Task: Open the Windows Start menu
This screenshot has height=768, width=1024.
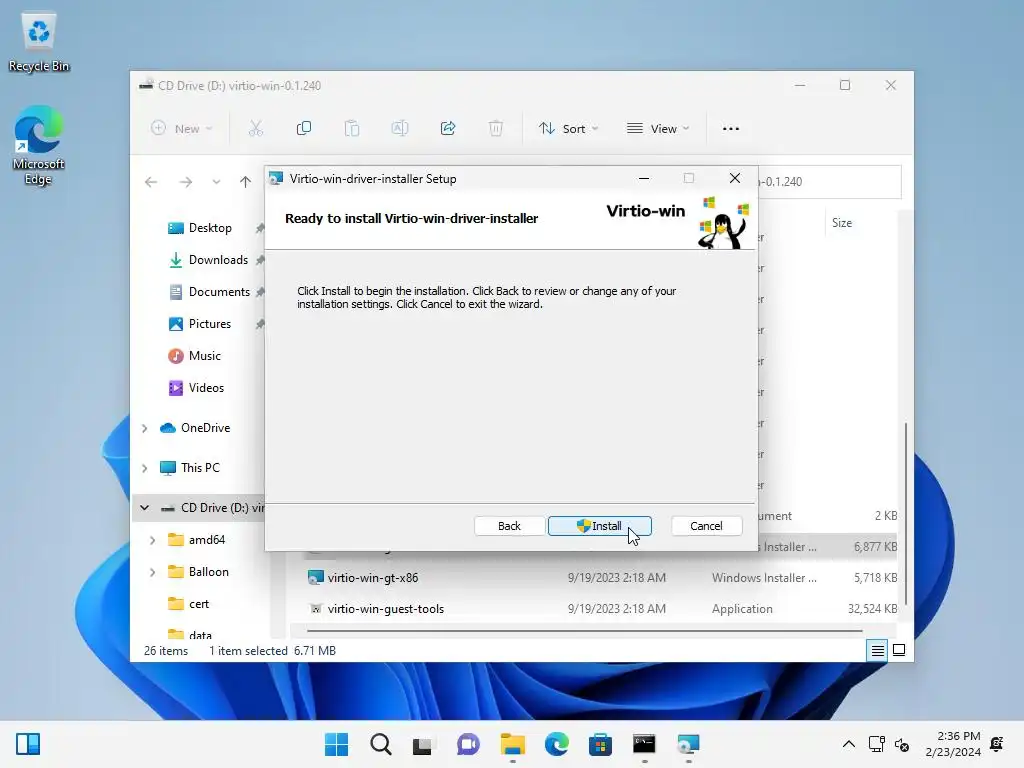Action: tap(336, 744)
